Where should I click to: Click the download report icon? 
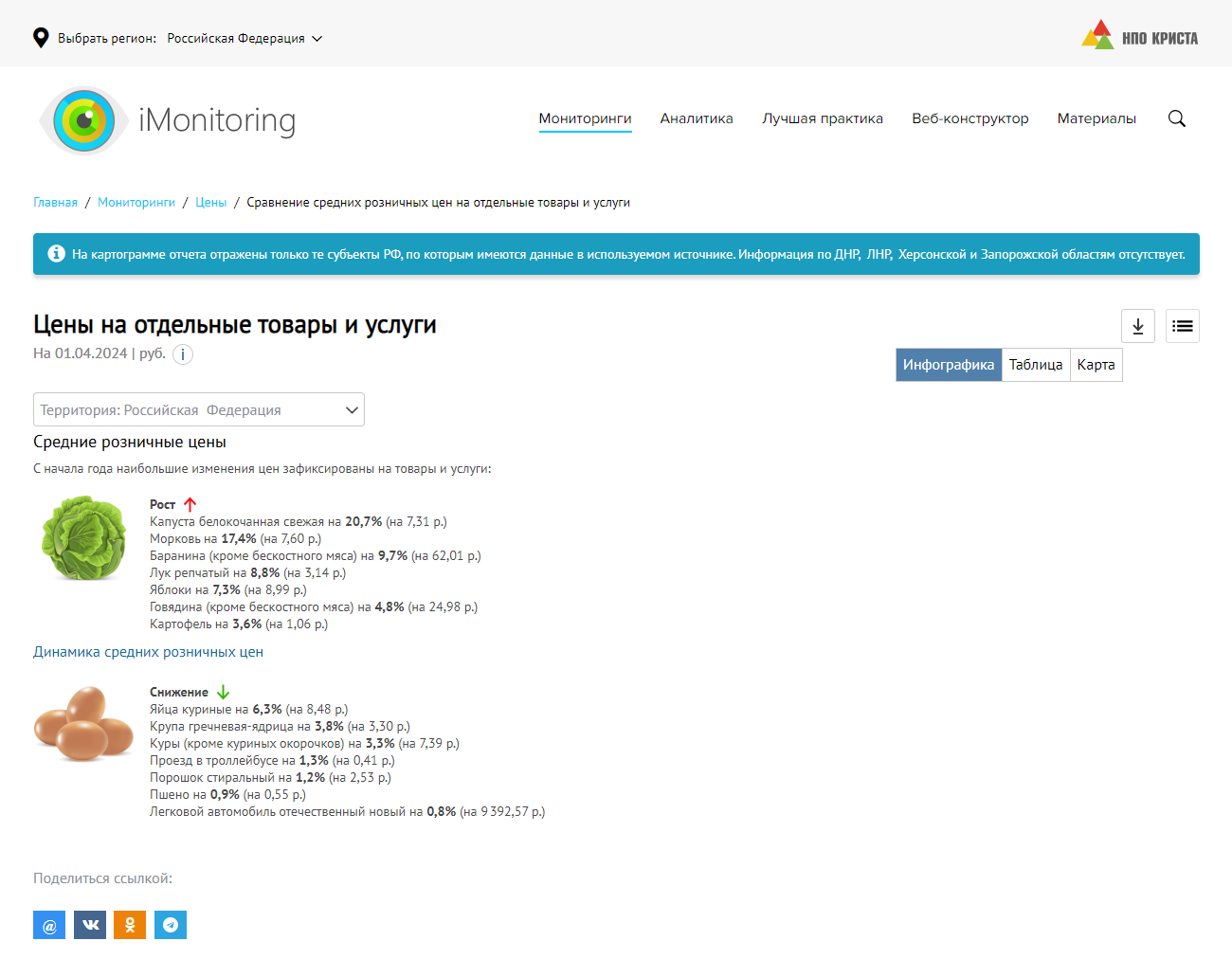tap(1137, 326)
